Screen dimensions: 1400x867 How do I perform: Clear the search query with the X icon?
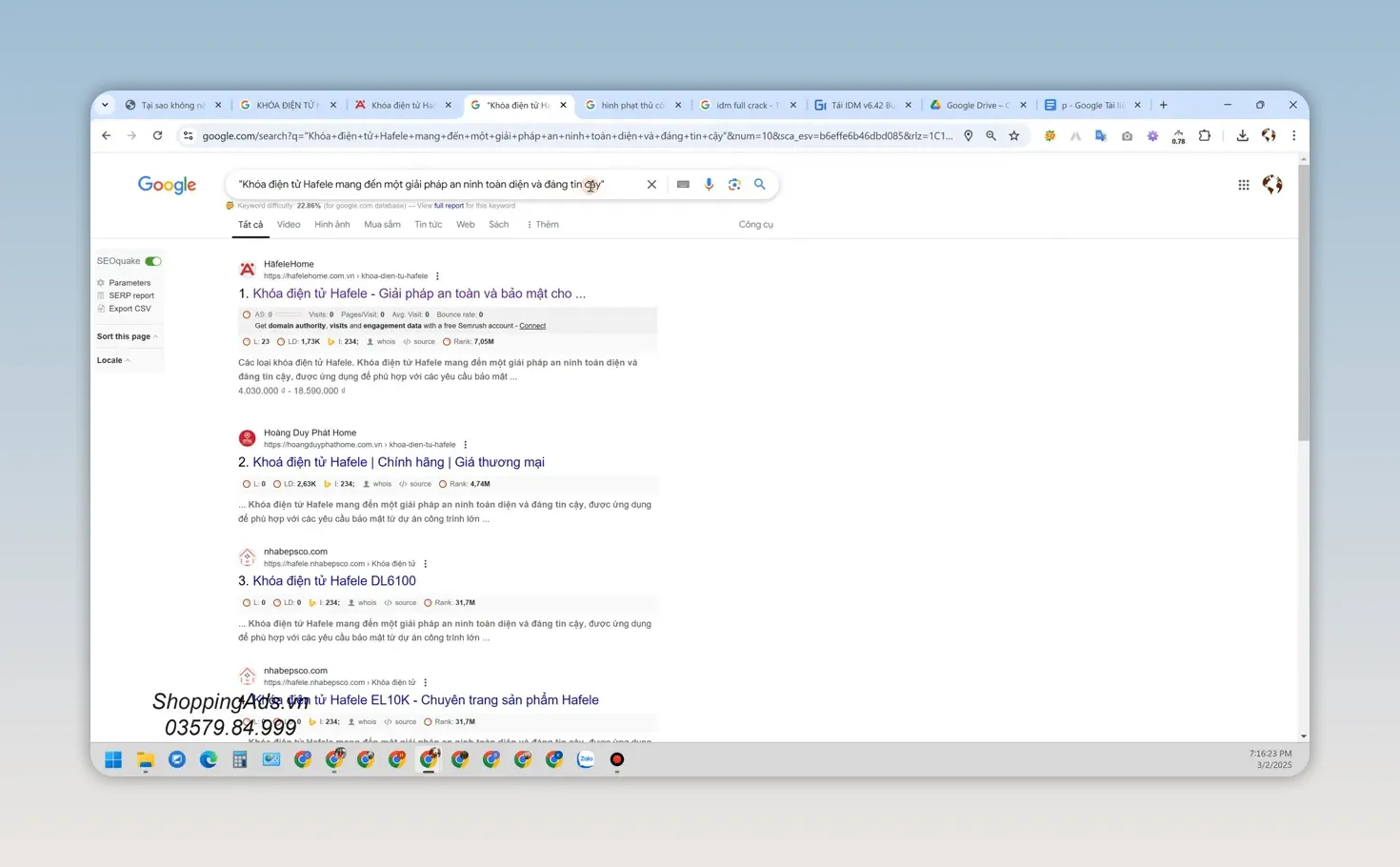tap(651, 185)
